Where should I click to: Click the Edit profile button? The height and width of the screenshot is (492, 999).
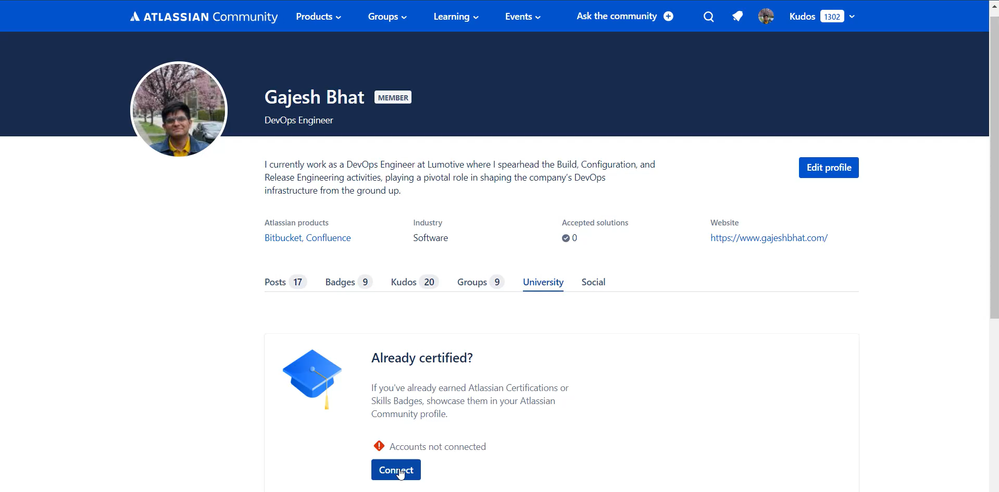pos(829,168)
